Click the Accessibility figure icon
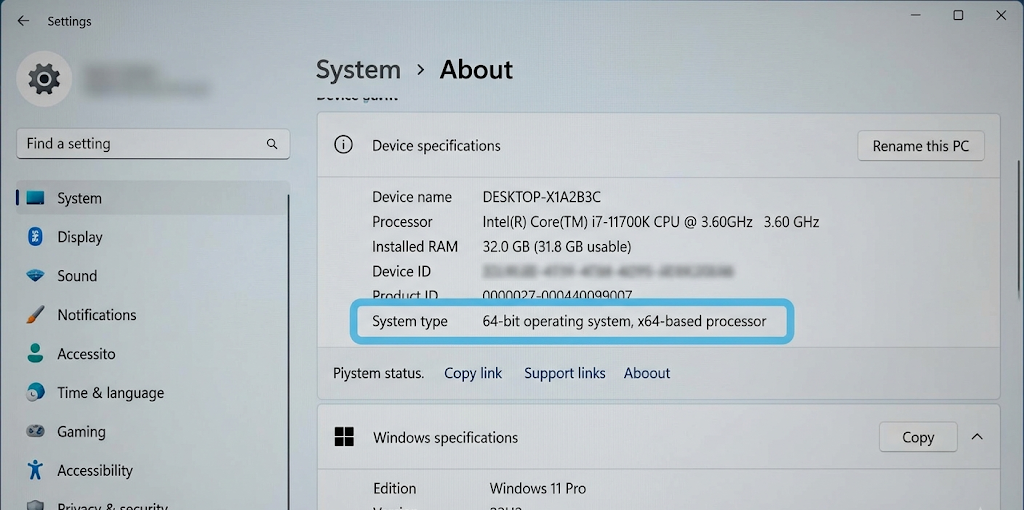Viewport: 1024px width, 510px height. click(35, 470)
